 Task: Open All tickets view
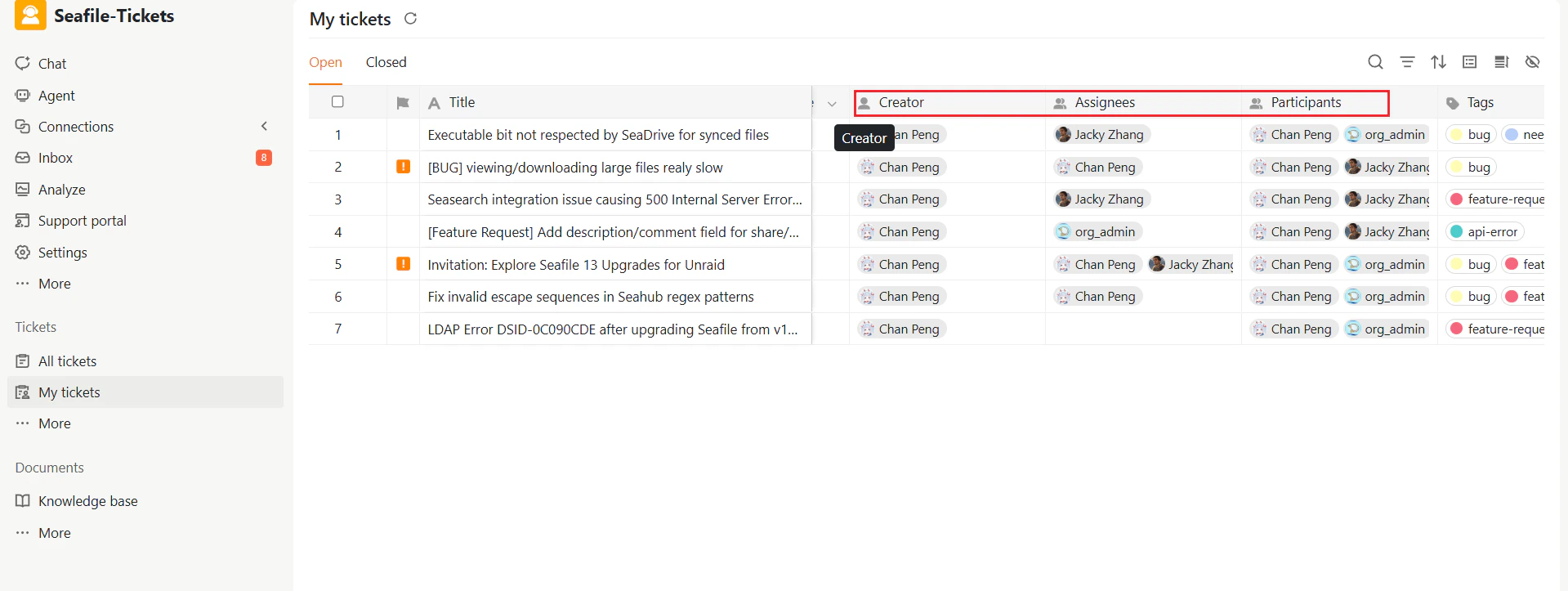pyautogui.click(x=67, y=361)
